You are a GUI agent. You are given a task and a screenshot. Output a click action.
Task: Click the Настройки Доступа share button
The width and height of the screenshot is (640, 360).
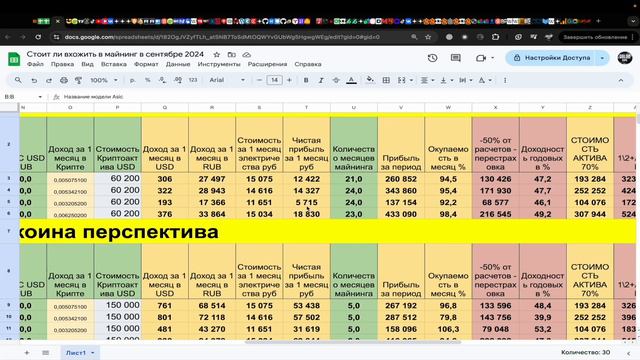[x=551, y=58]
